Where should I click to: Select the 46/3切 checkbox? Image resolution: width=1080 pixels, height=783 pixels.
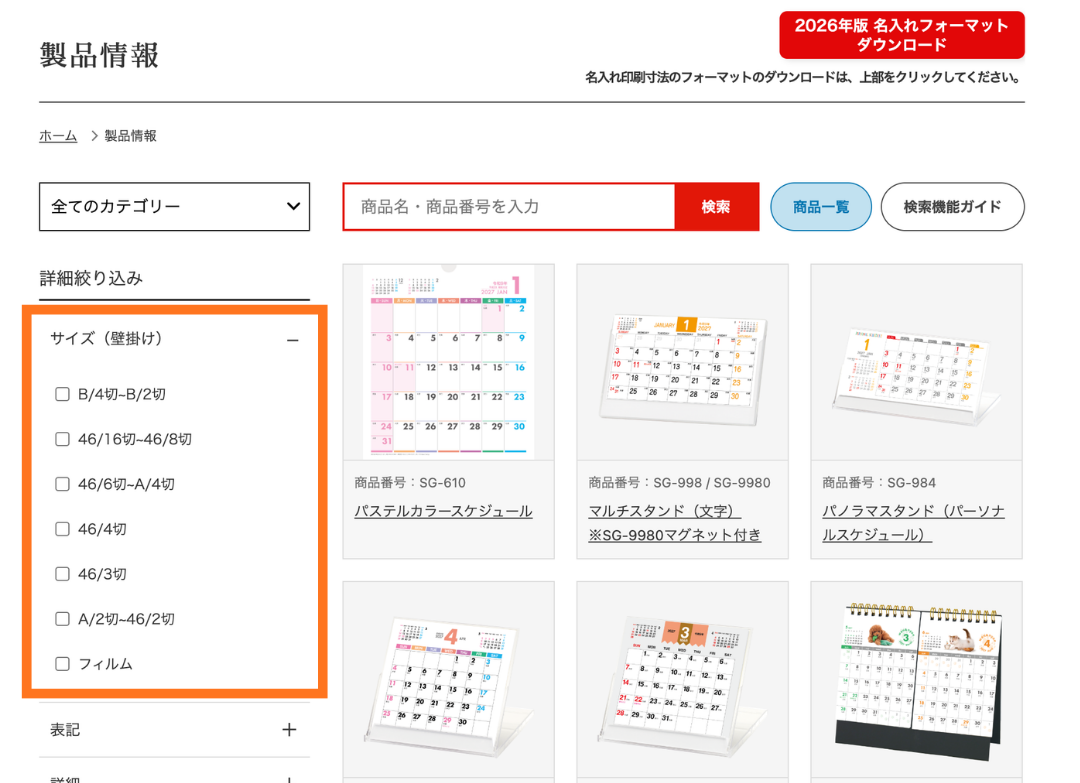point(63,574)
